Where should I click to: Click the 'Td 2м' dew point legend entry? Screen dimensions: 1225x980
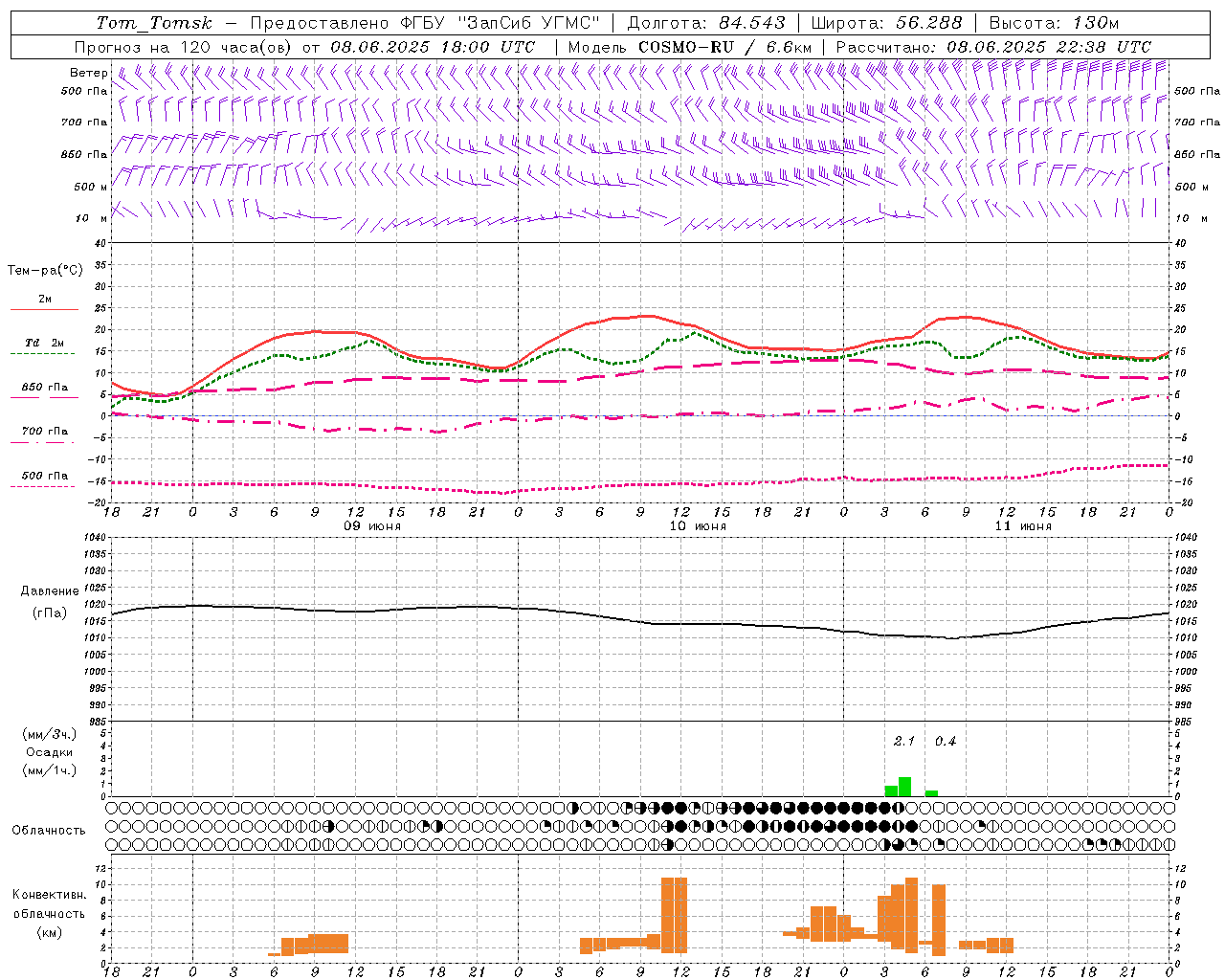pyautogui.click(x=45, y=343)
